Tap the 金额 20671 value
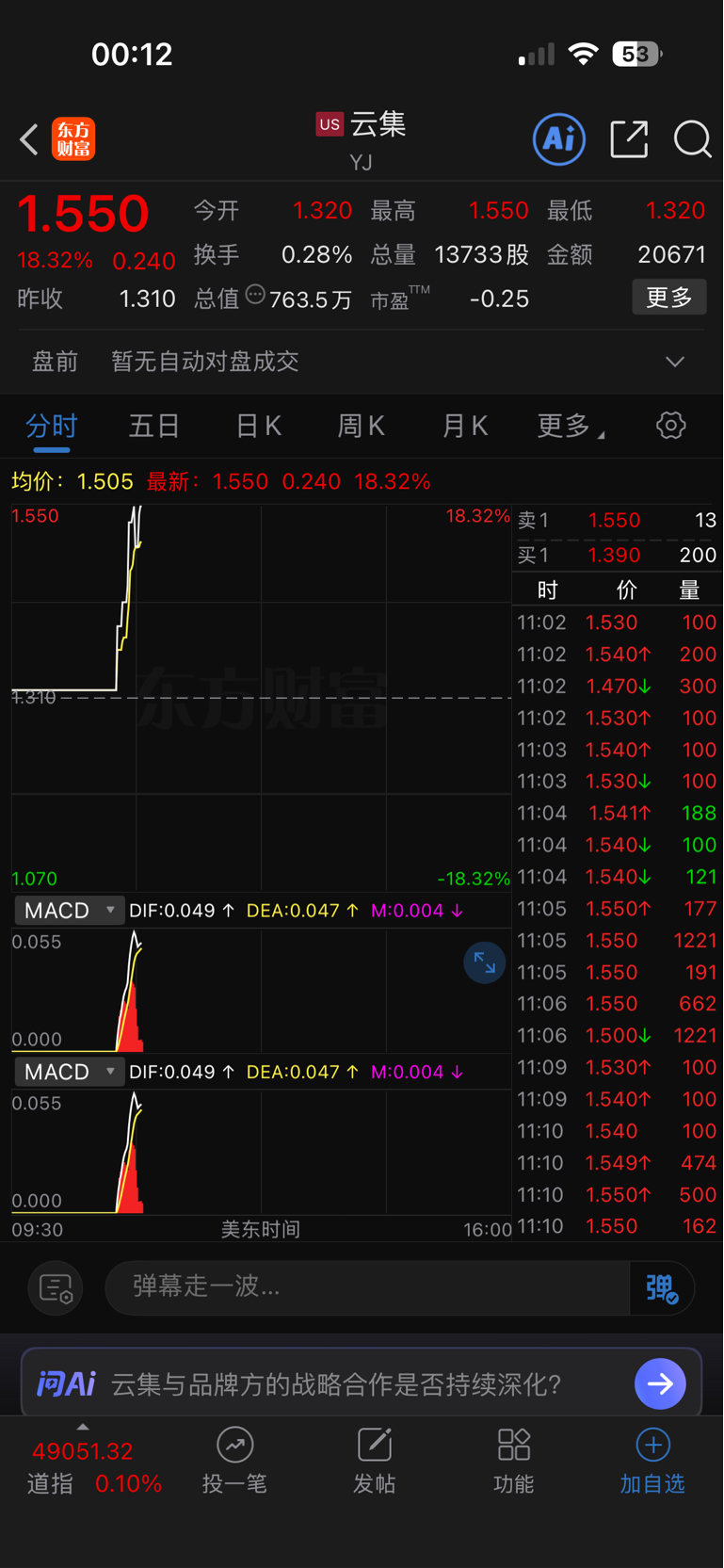 click(671, 255)
